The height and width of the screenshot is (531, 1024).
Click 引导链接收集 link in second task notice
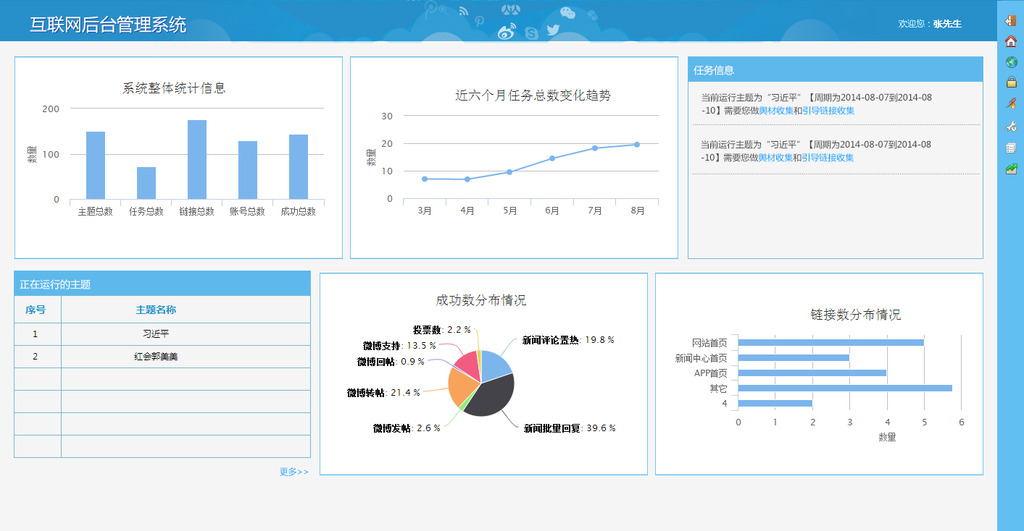click(828, 157)
